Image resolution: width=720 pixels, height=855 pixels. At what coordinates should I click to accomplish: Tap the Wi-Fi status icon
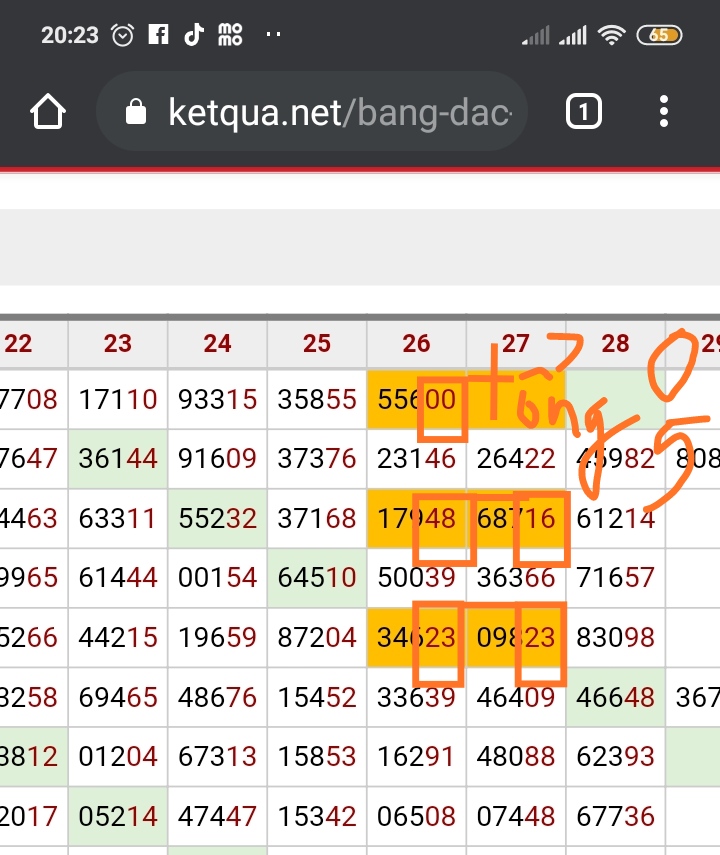tap(611, 36)
